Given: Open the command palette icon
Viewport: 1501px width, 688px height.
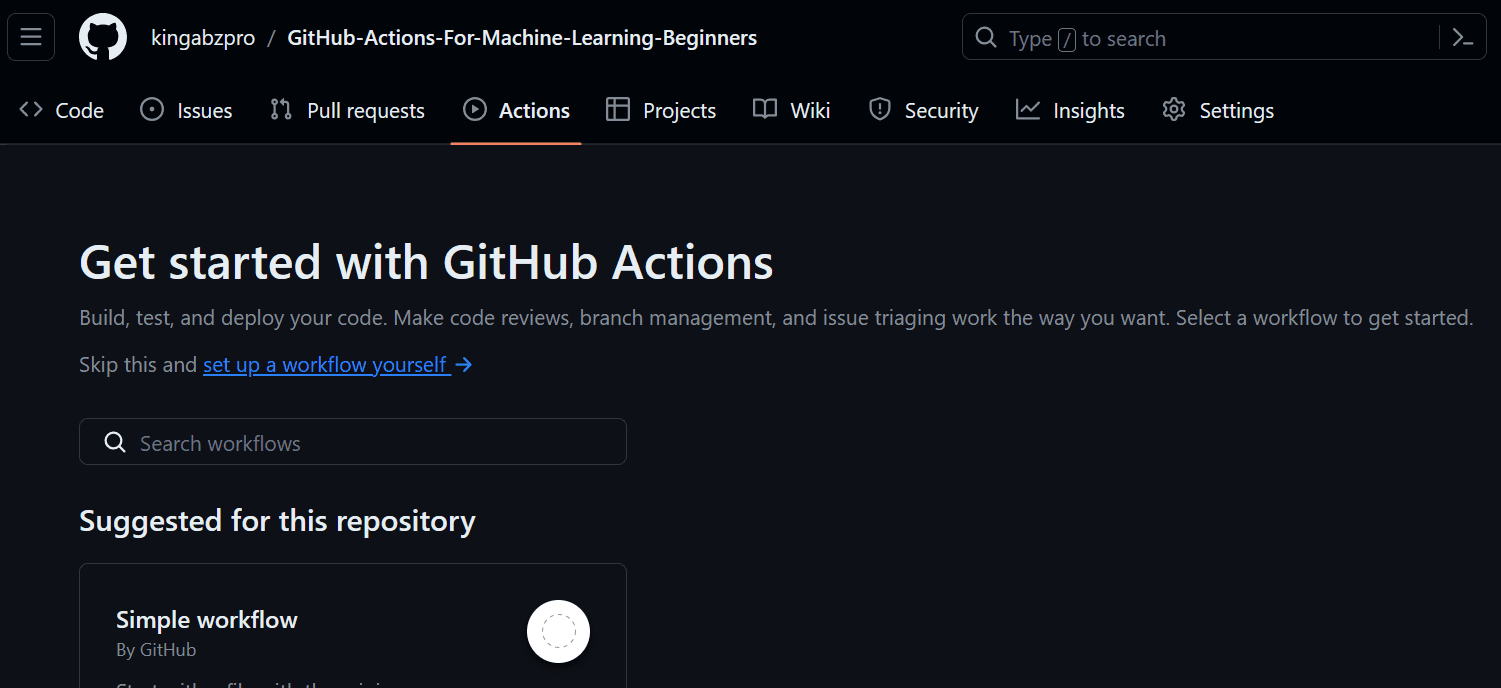Looking at the screenshot, I should [1463, 38].
